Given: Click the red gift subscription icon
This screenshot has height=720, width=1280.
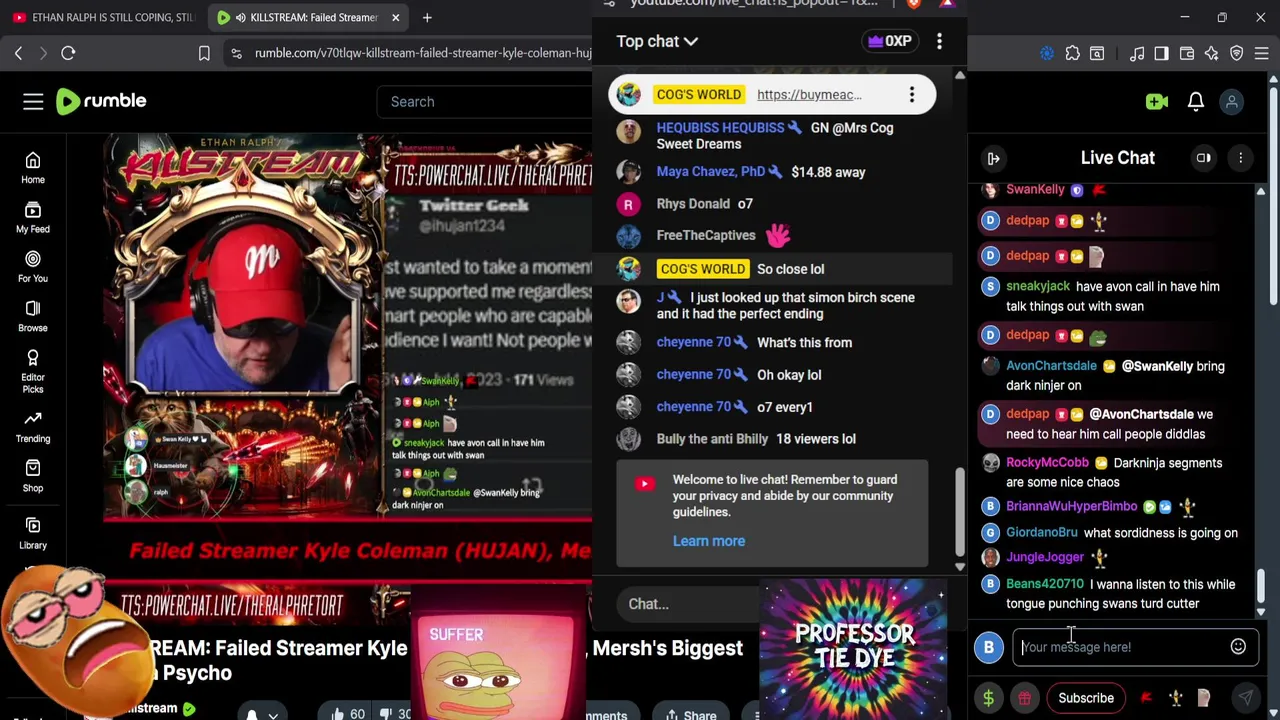Looking at the screenshot, I should [x=1024, y=698].
